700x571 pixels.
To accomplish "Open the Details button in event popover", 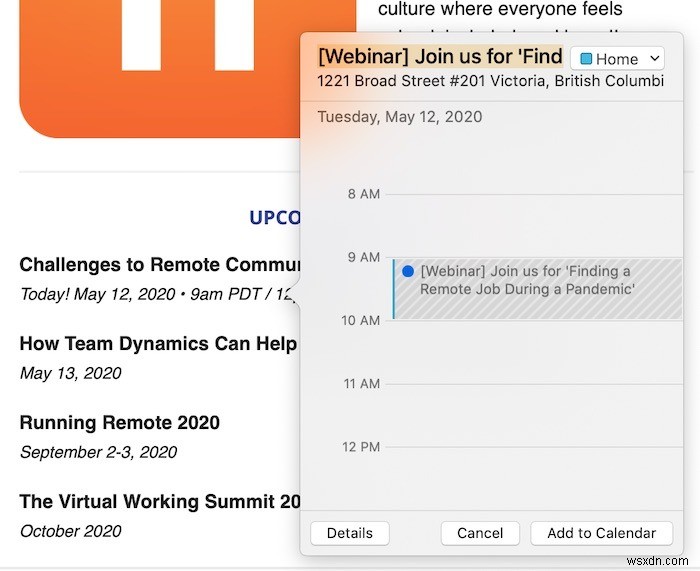I will point(350,533).
